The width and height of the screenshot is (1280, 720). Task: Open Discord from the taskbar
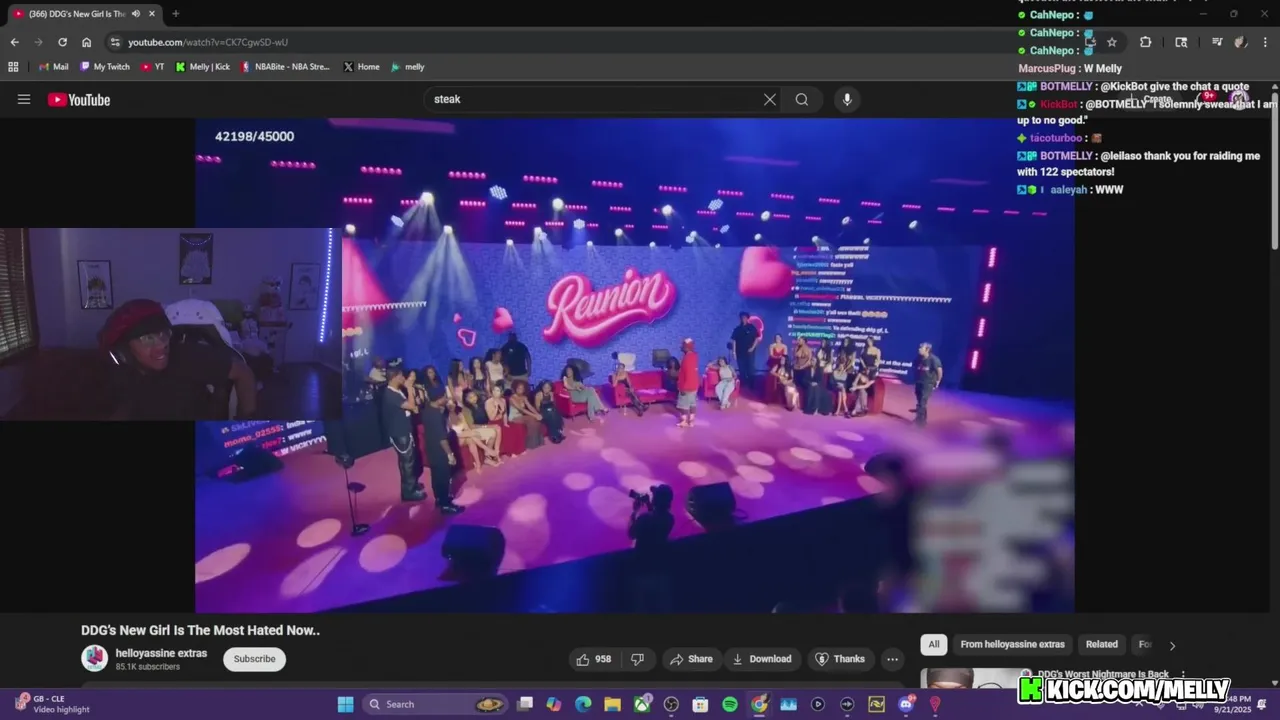coord(907,704)
